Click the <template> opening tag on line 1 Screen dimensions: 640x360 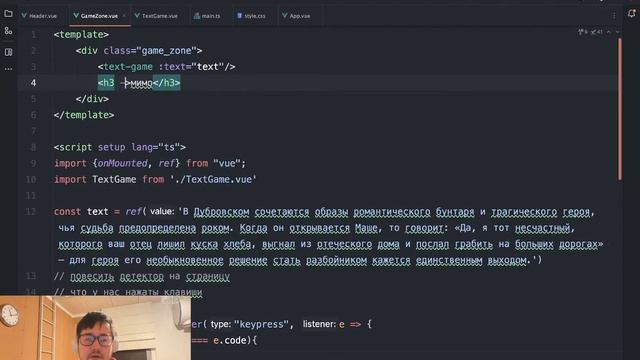tap(81, 34)
